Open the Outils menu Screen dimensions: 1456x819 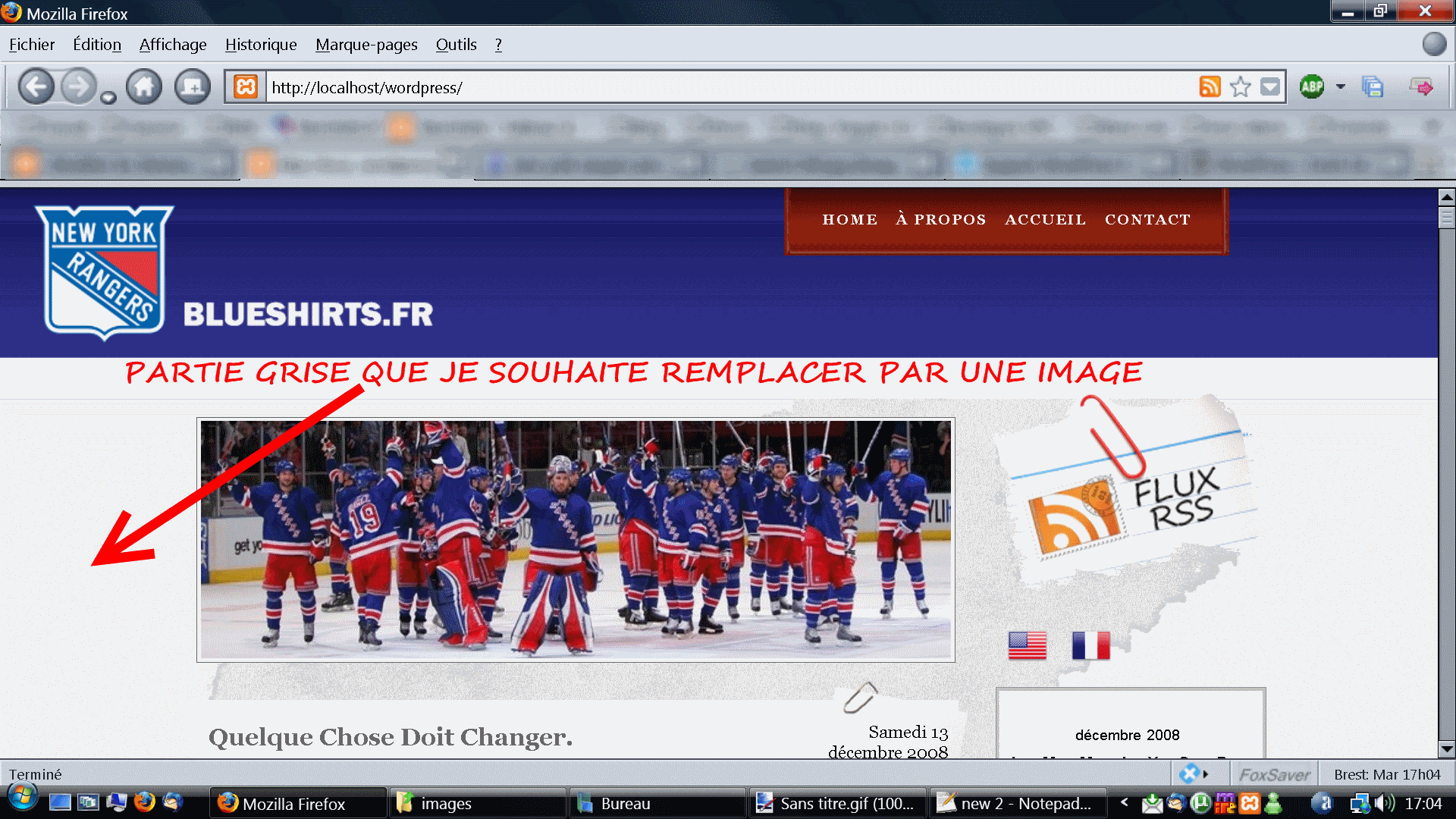click(456, 45)
